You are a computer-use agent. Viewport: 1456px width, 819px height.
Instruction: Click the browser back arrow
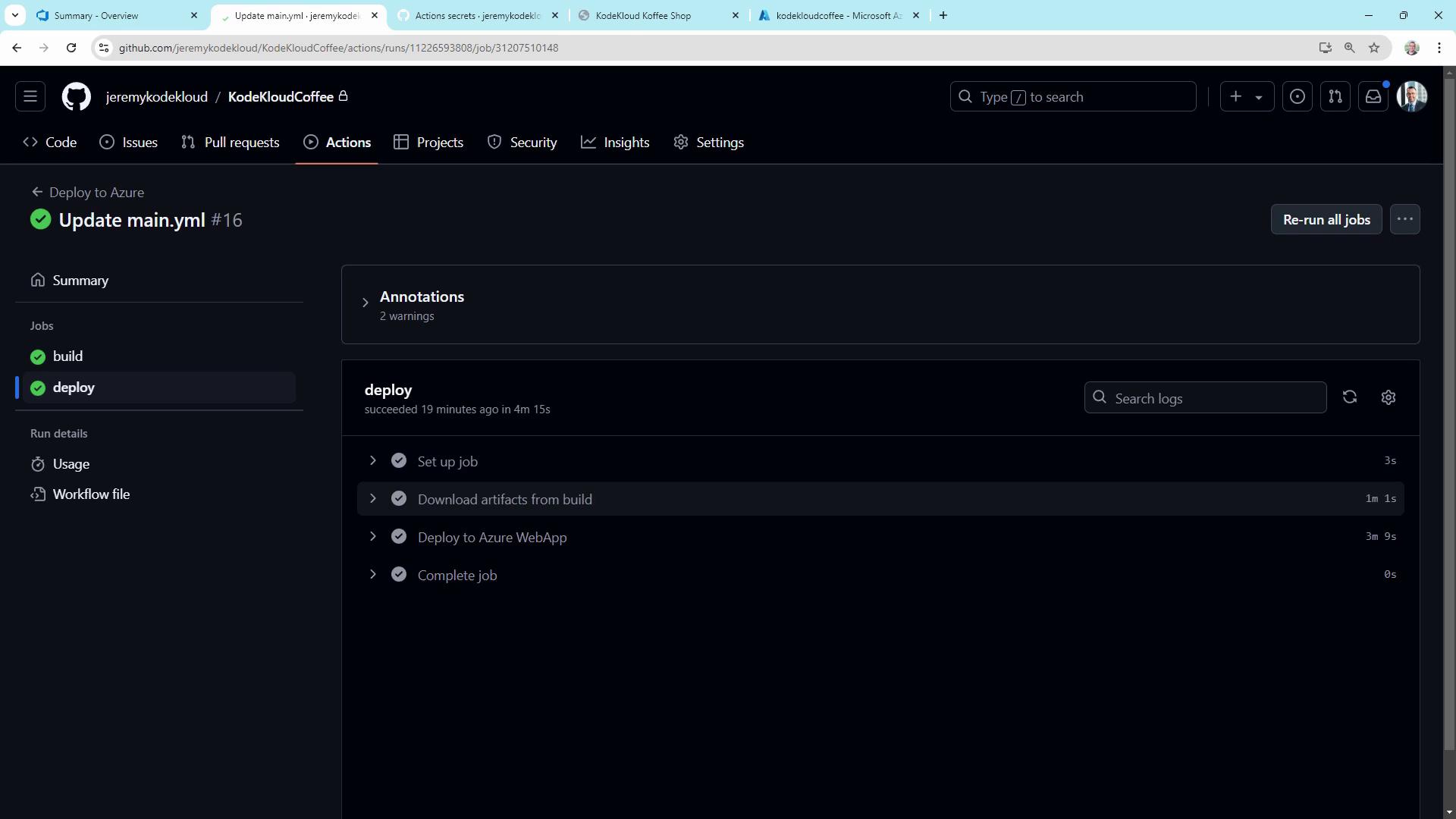click(x=17, y=48)
